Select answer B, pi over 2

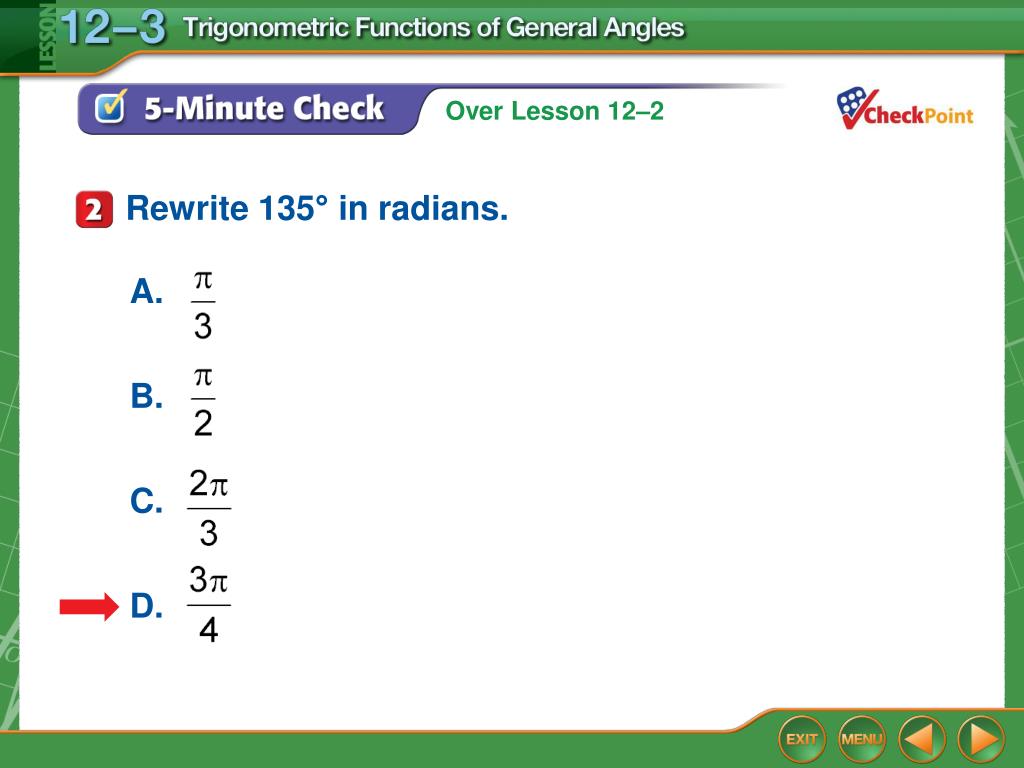[173, 402]
